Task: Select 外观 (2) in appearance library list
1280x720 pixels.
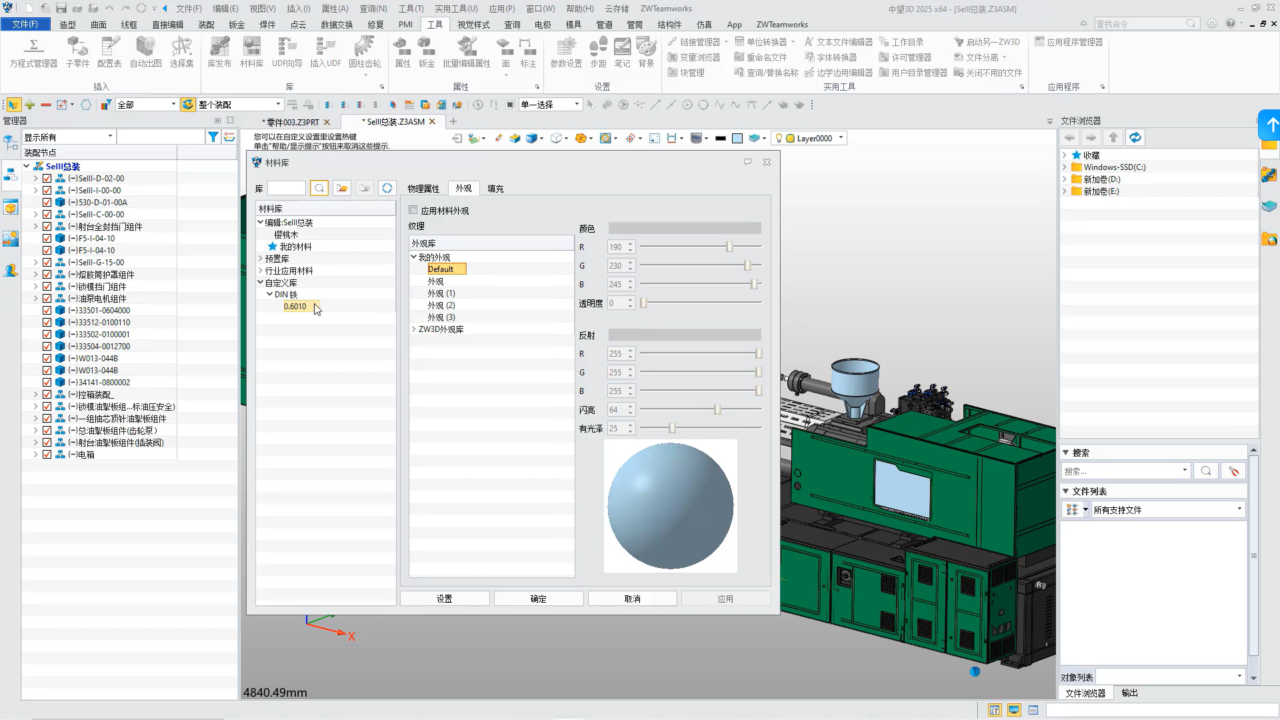Action: (x=441, y=305)
